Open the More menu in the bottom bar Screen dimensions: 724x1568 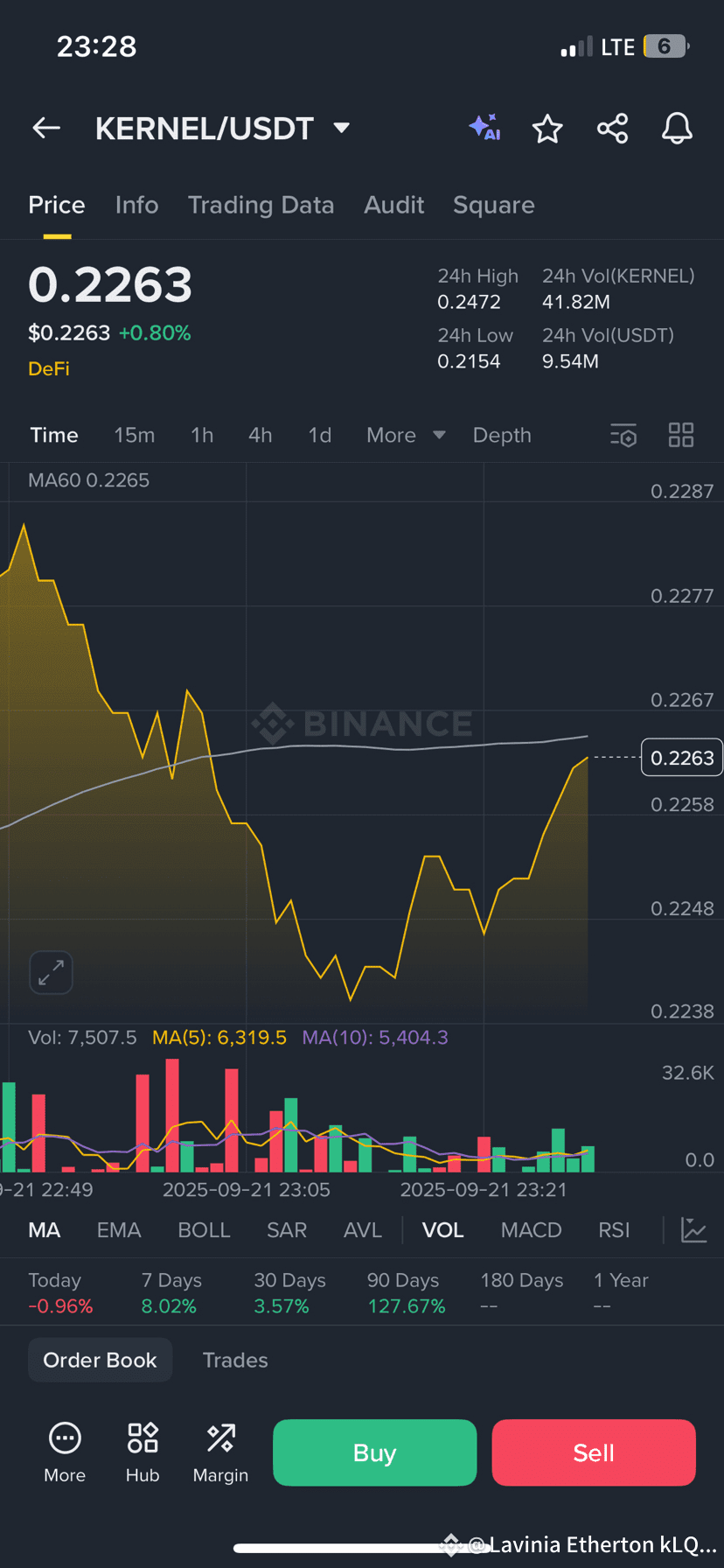pos(65,1452)
